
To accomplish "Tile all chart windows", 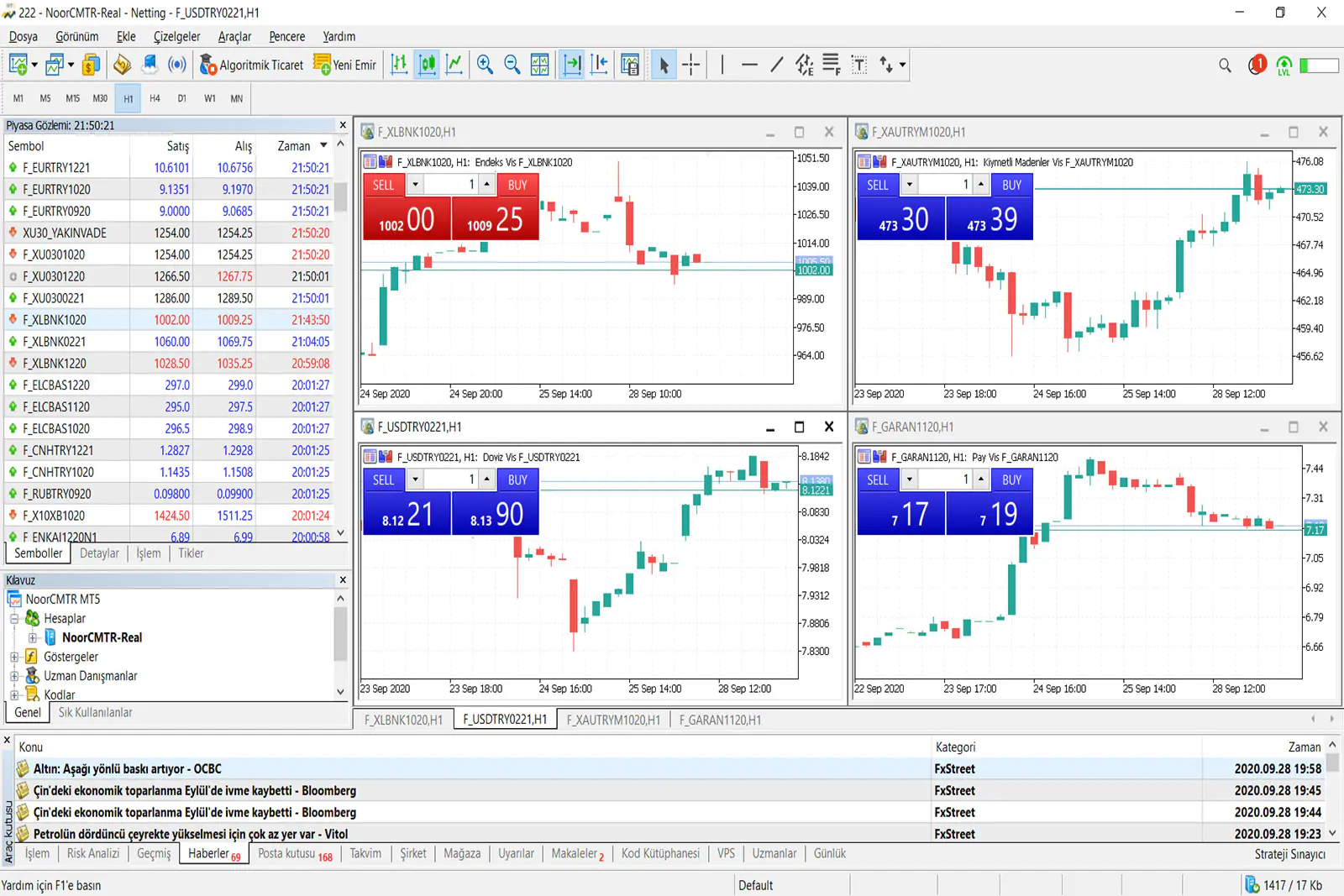I will pyautogui.click(x=540, y=65).
